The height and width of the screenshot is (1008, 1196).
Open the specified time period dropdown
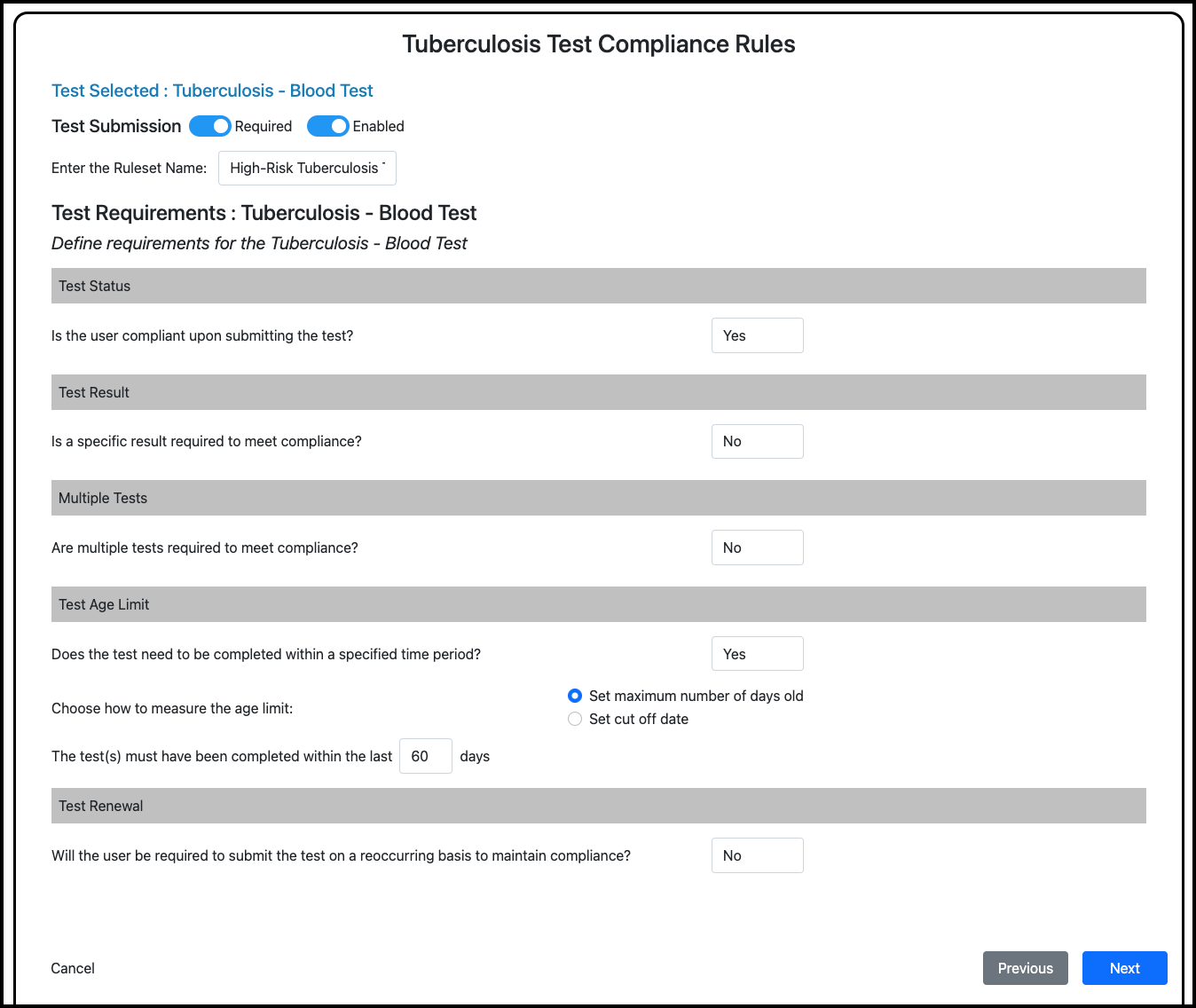[x=757, y=654]
